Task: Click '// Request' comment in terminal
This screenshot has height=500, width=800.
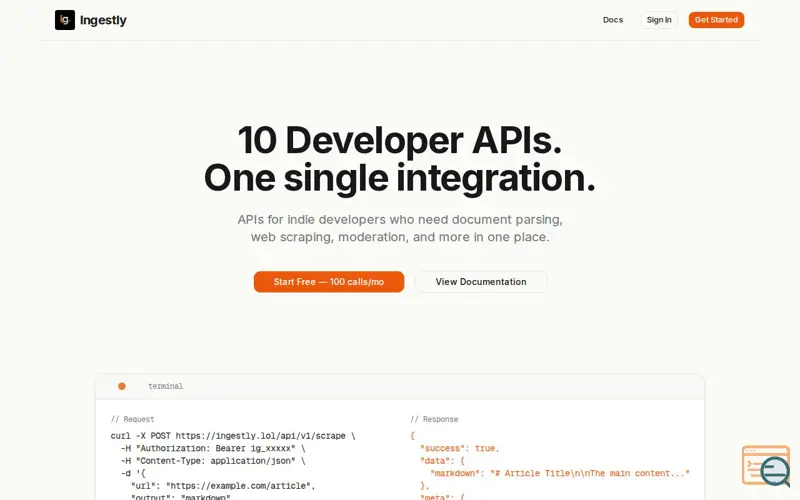Action: 132,419
